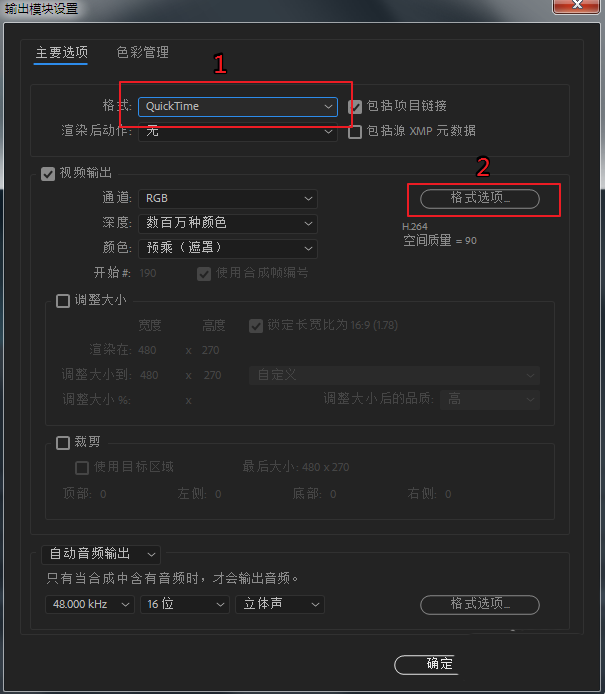
Task: Open the 深度 数百万种颜色 dropdown
Action: (228, 223)
